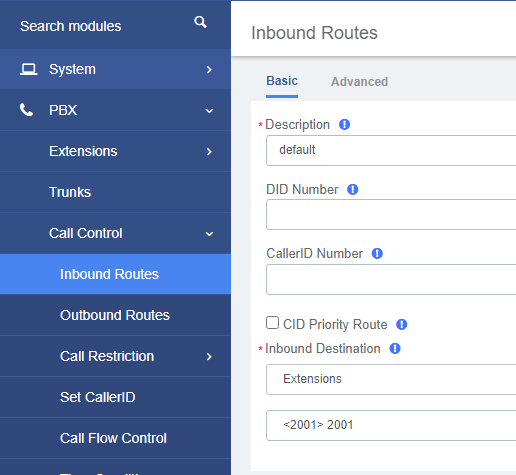Expand the System menu chevron
Image resolution: width=516 pixels, height=475 pixels.
209,69
